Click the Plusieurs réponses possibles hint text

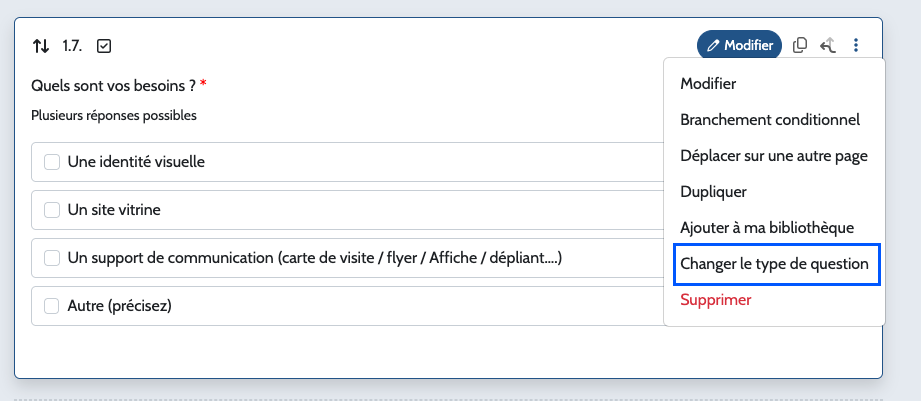coord(114,115)
